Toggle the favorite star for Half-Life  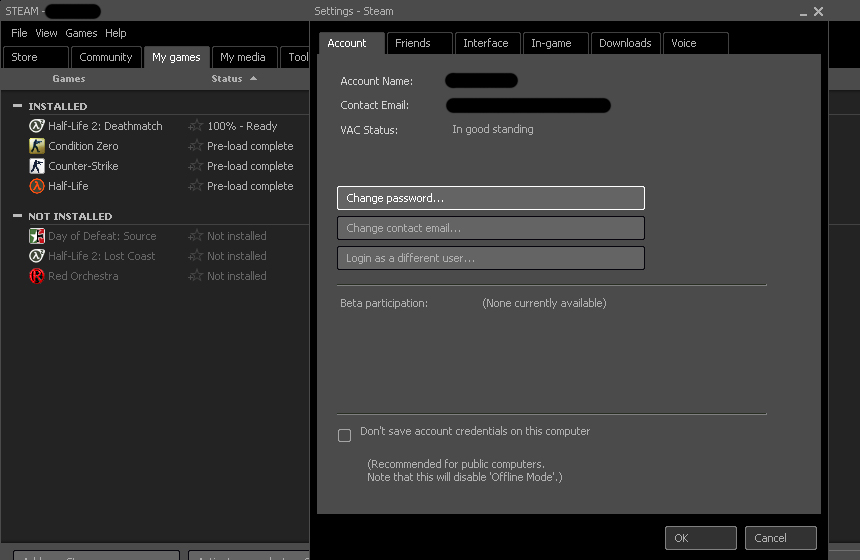point(195,186)
